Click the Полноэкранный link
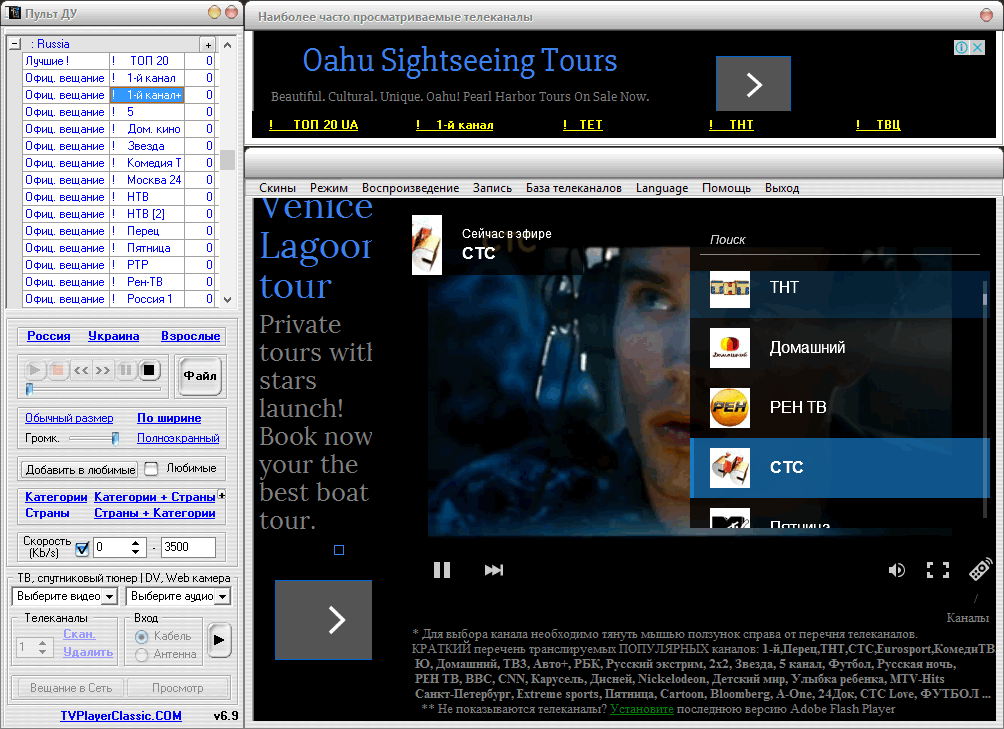1004x729 pixels. pyautogui.click(x=178, y=438)
